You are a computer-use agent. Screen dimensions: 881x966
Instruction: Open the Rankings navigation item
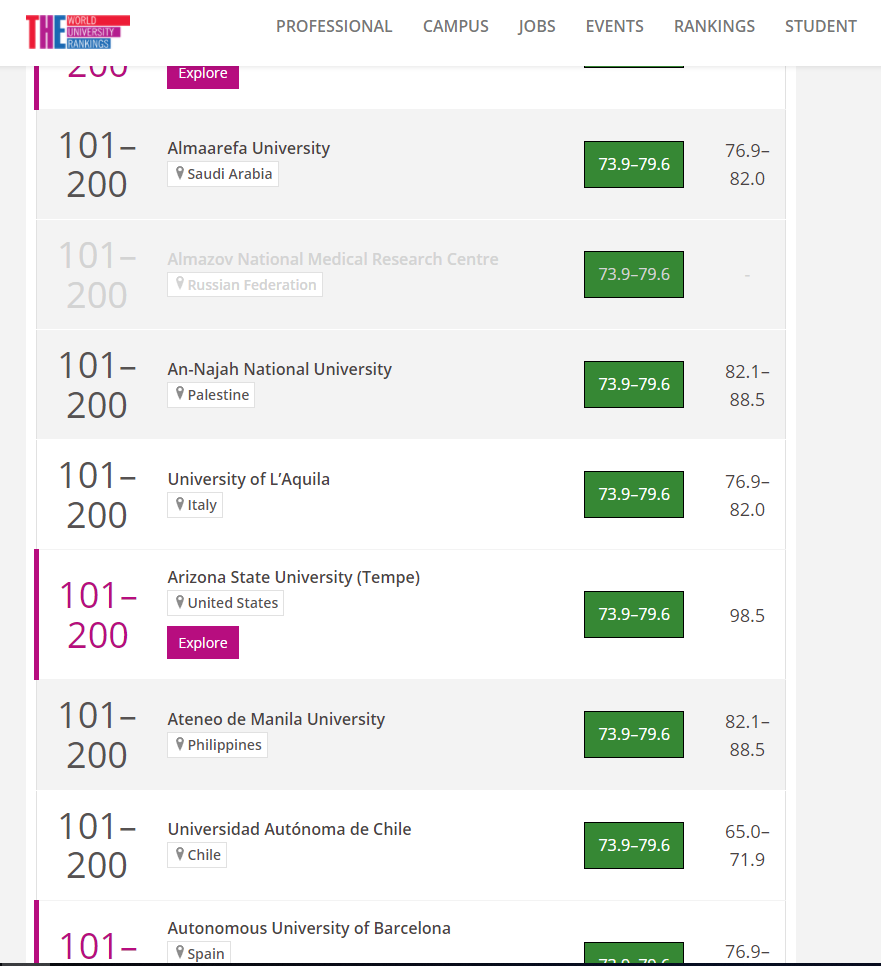(x=715, y=27)
